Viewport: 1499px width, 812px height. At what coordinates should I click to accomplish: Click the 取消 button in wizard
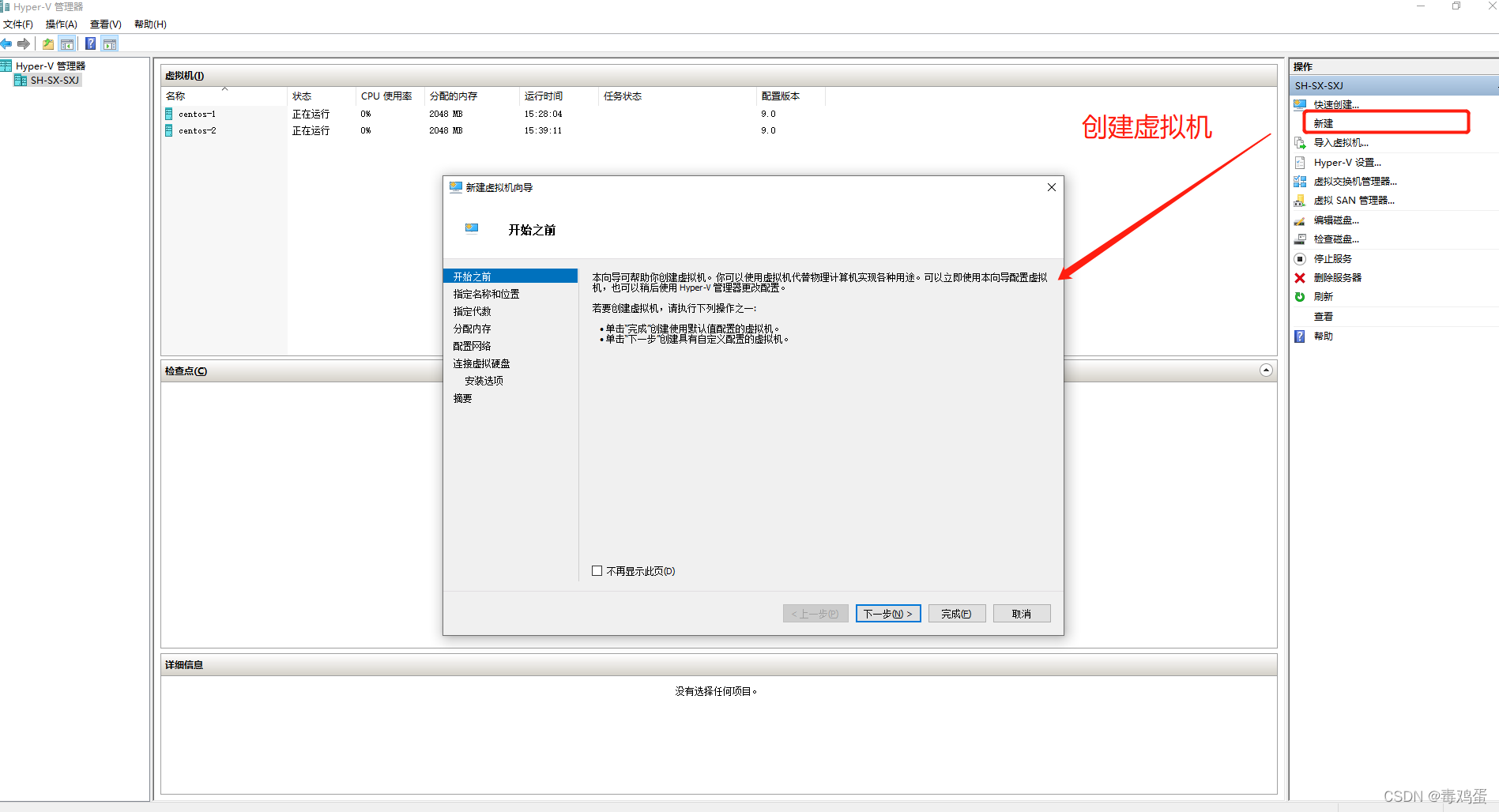click(x=1022, y=614)
